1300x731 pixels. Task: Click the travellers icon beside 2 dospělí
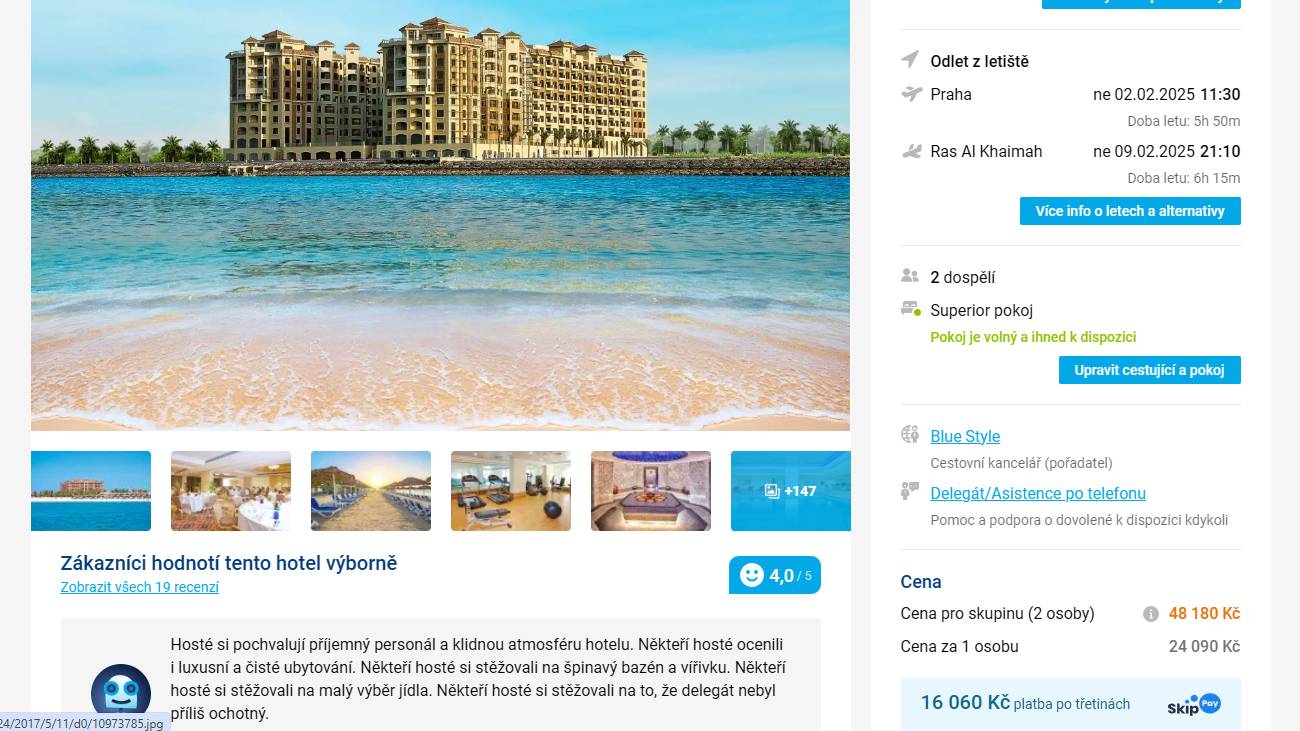(910, 276)
